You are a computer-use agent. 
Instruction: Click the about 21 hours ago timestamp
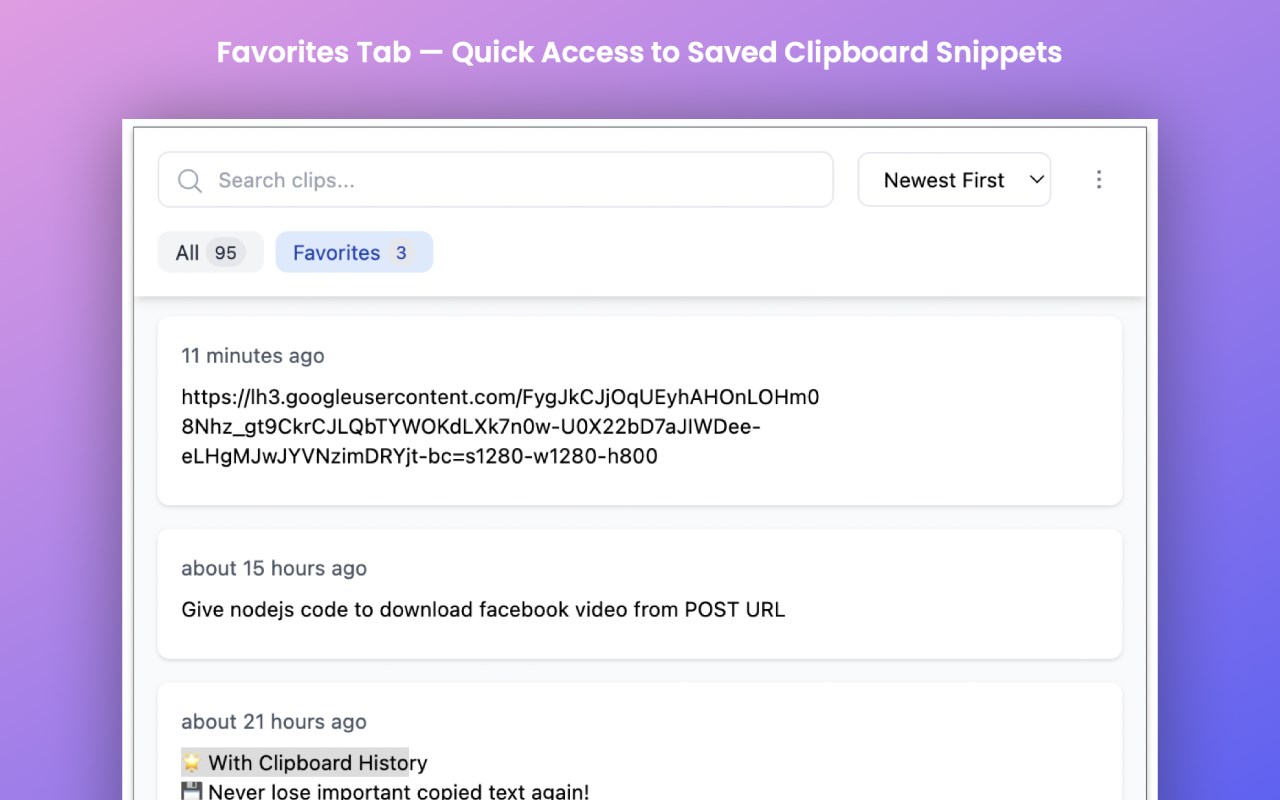[274, 722]
